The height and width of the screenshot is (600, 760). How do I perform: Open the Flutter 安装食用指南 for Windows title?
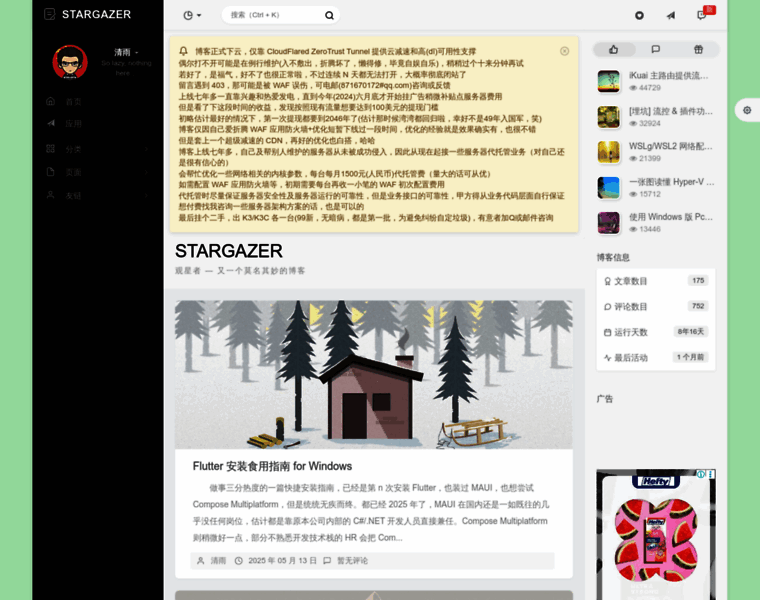272,466
